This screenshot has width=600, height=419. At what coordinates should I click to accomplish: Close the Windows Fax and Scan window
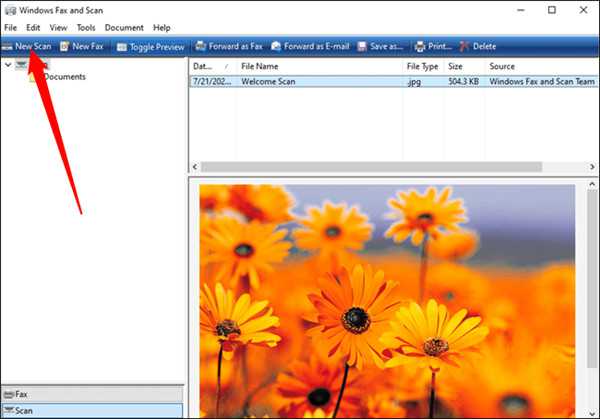click(x=583, y=10)
